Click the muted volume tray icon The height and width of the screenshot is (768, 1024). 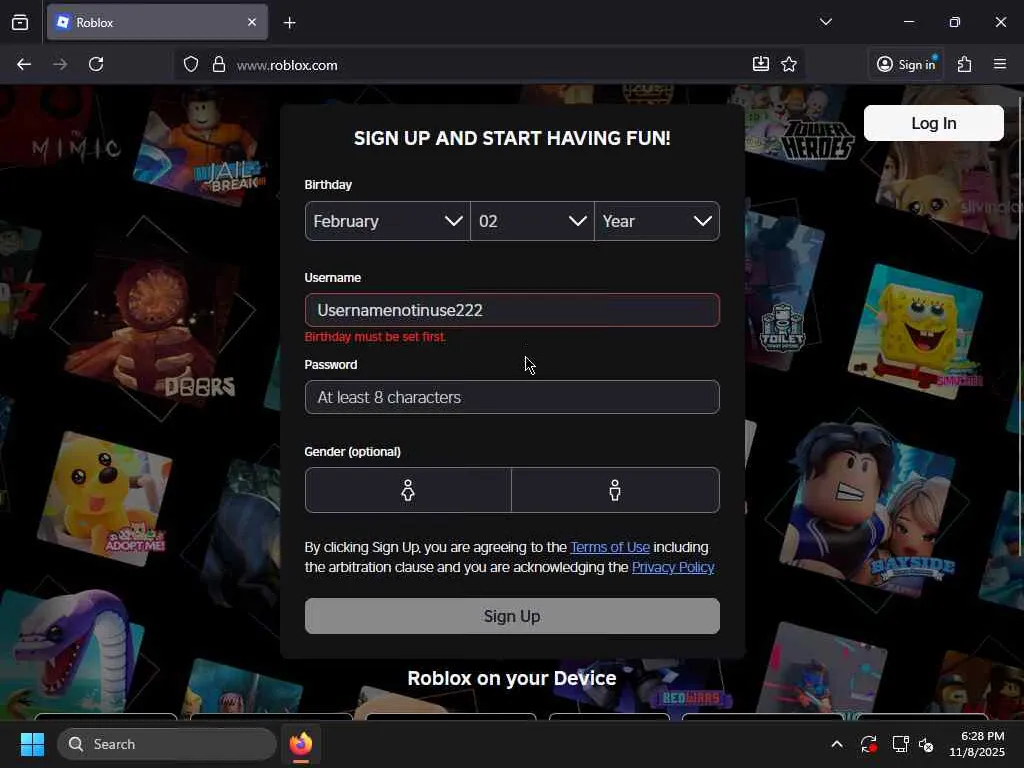(x=927, y=744)
